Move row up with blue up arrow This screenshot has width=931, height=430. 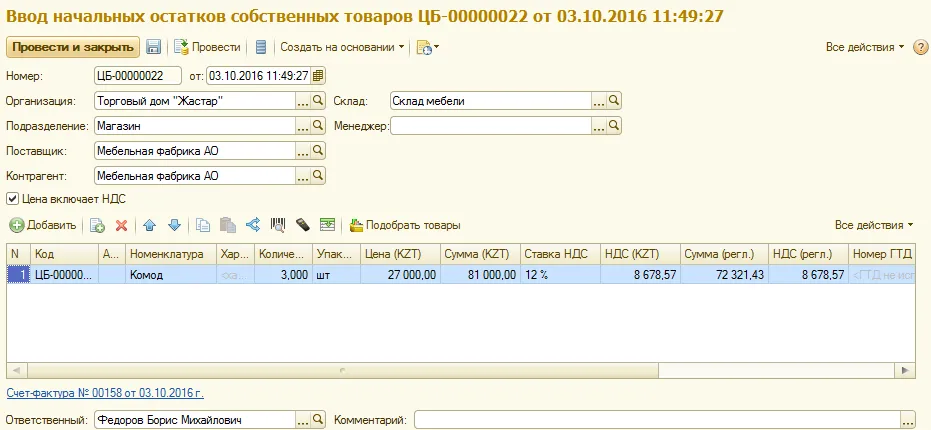coord(150,225)
